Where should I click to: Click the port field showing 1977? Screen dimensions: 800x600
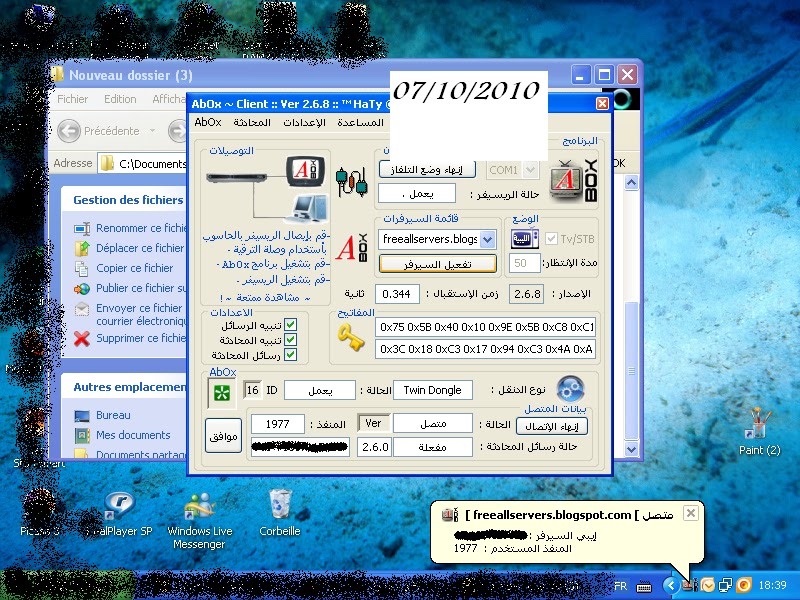click(x=278, y=424)
